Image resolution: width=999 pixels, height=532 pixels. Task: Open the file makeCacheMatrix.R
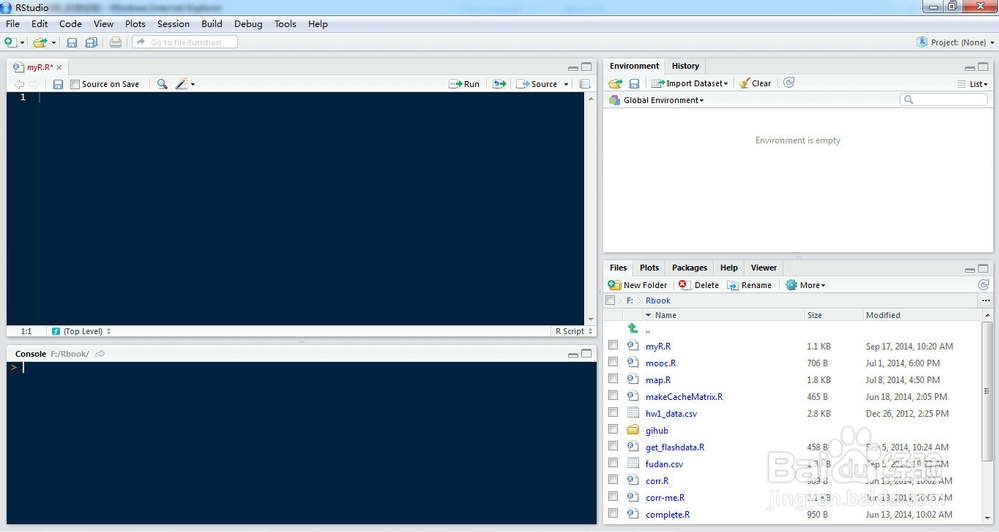pos(683,397)
